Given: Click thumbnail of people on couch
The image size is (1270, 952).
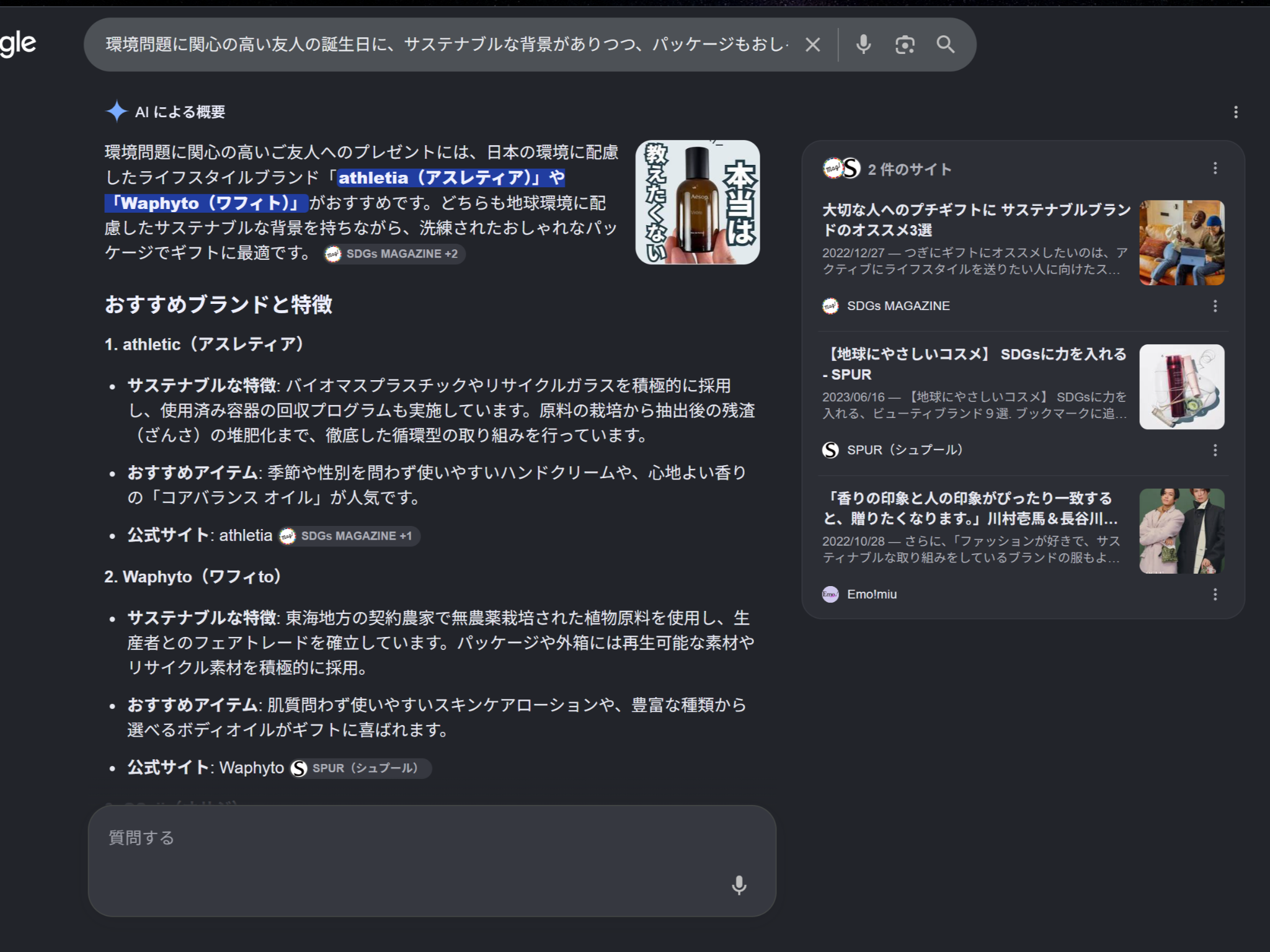Looking at the screenshot, I should click(1182, 242).
